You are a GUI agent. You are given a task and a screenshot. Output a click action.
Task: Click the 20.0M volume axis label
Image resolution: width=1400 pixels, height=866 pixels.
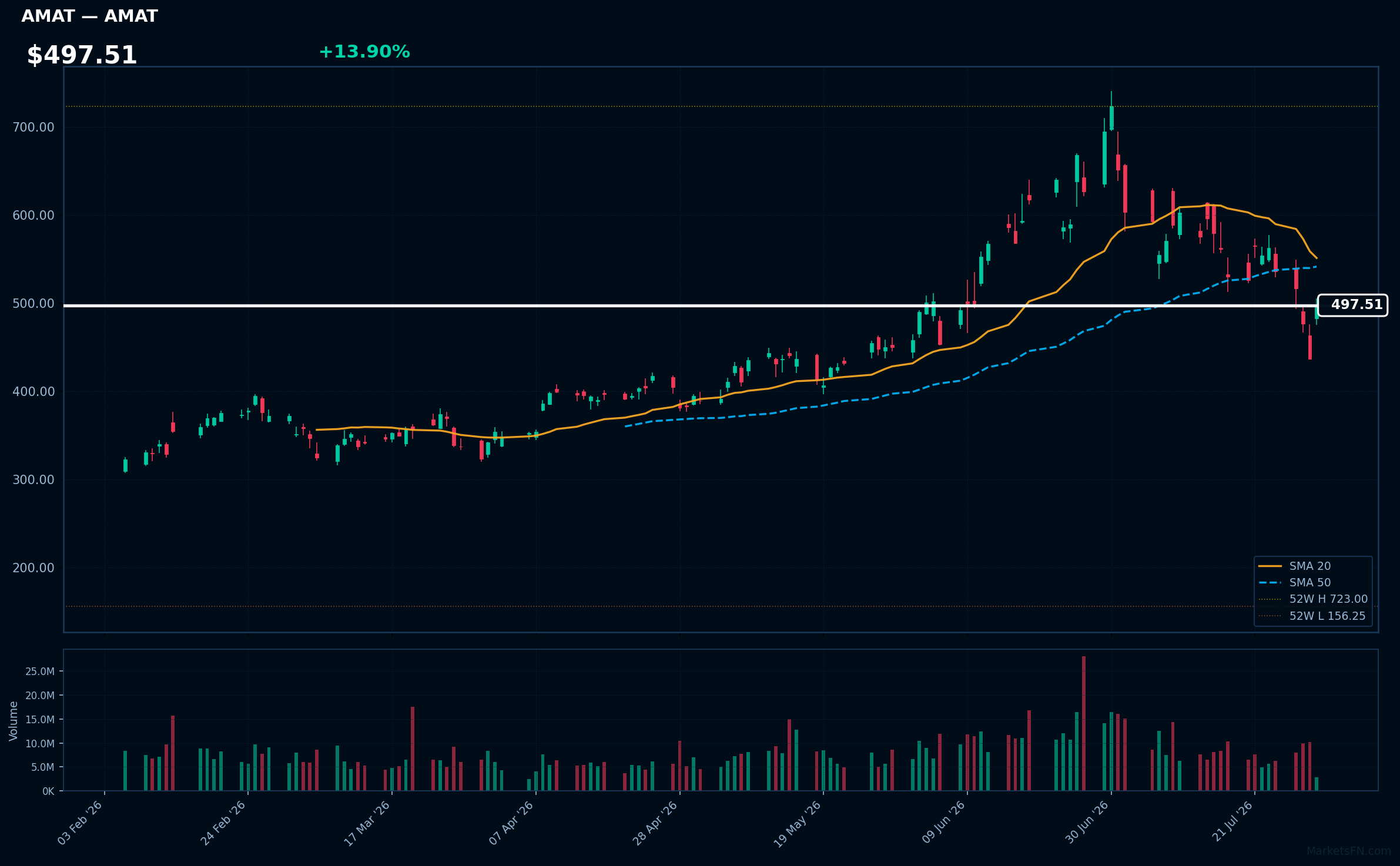click(x=40, y=696)
